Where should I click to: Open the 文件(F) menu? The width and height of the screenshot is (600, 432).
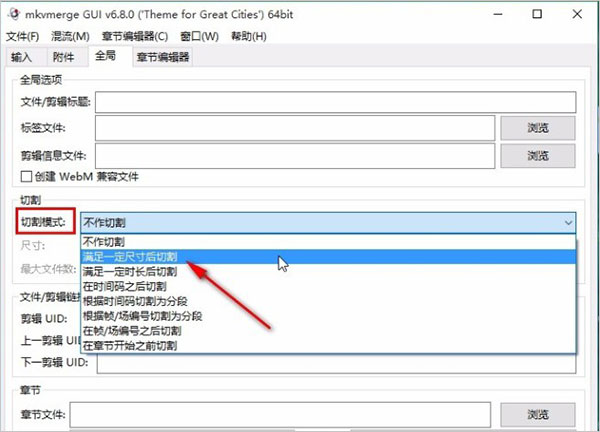(x=23, y=36)
